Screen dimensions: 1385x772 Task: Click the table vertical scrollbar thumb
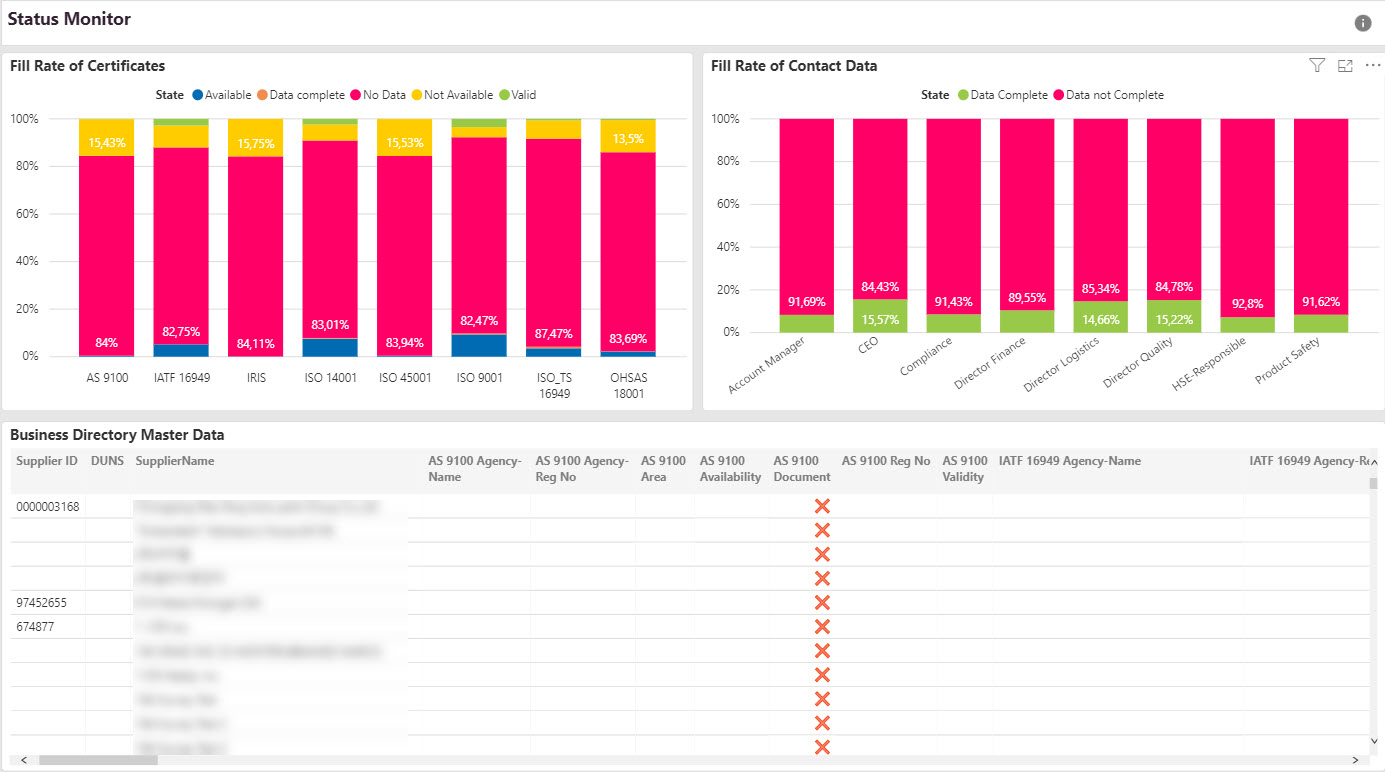coord(1373,483)
